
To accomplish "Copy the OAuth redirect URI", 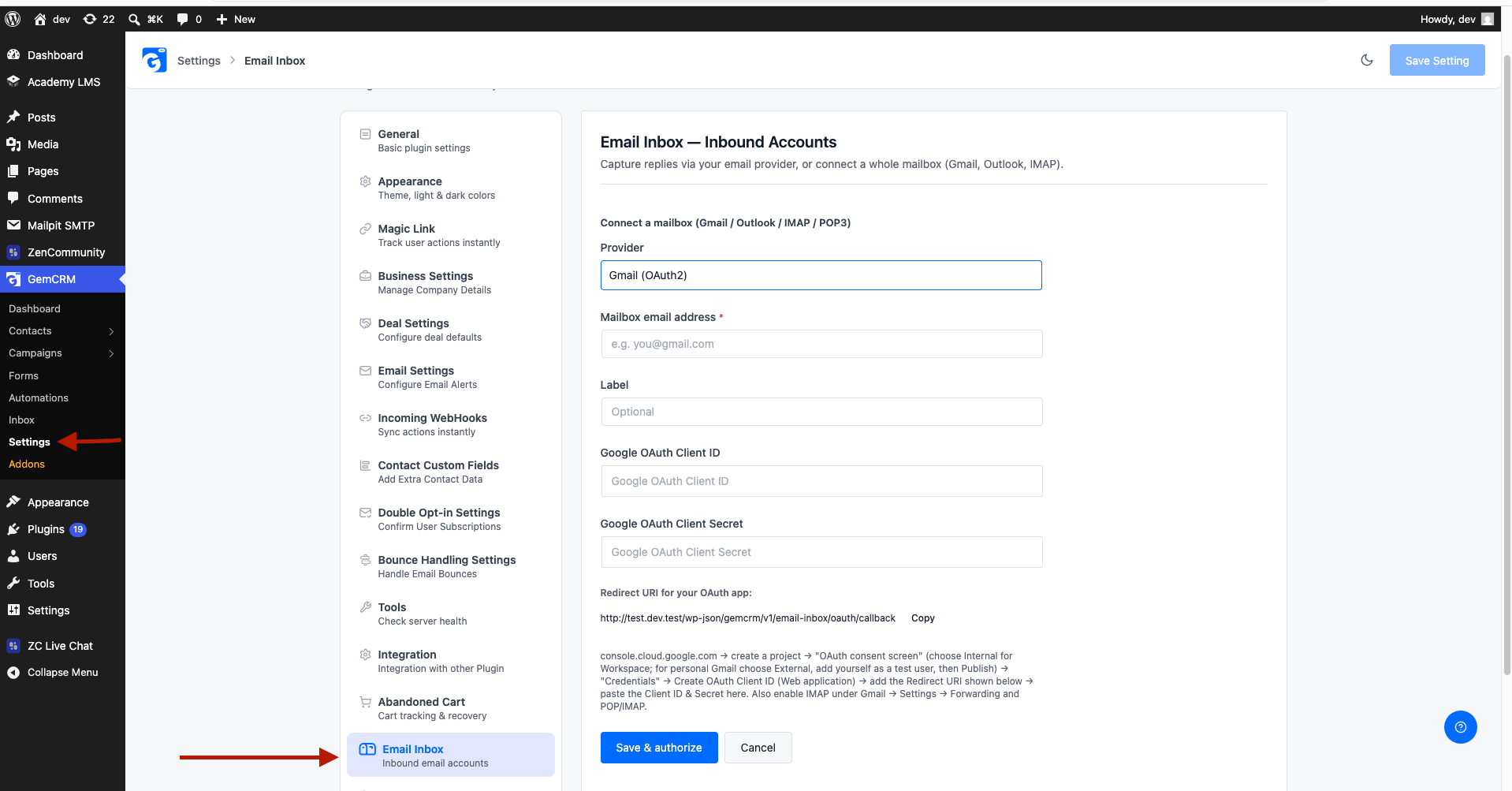I will coord(923,618).
